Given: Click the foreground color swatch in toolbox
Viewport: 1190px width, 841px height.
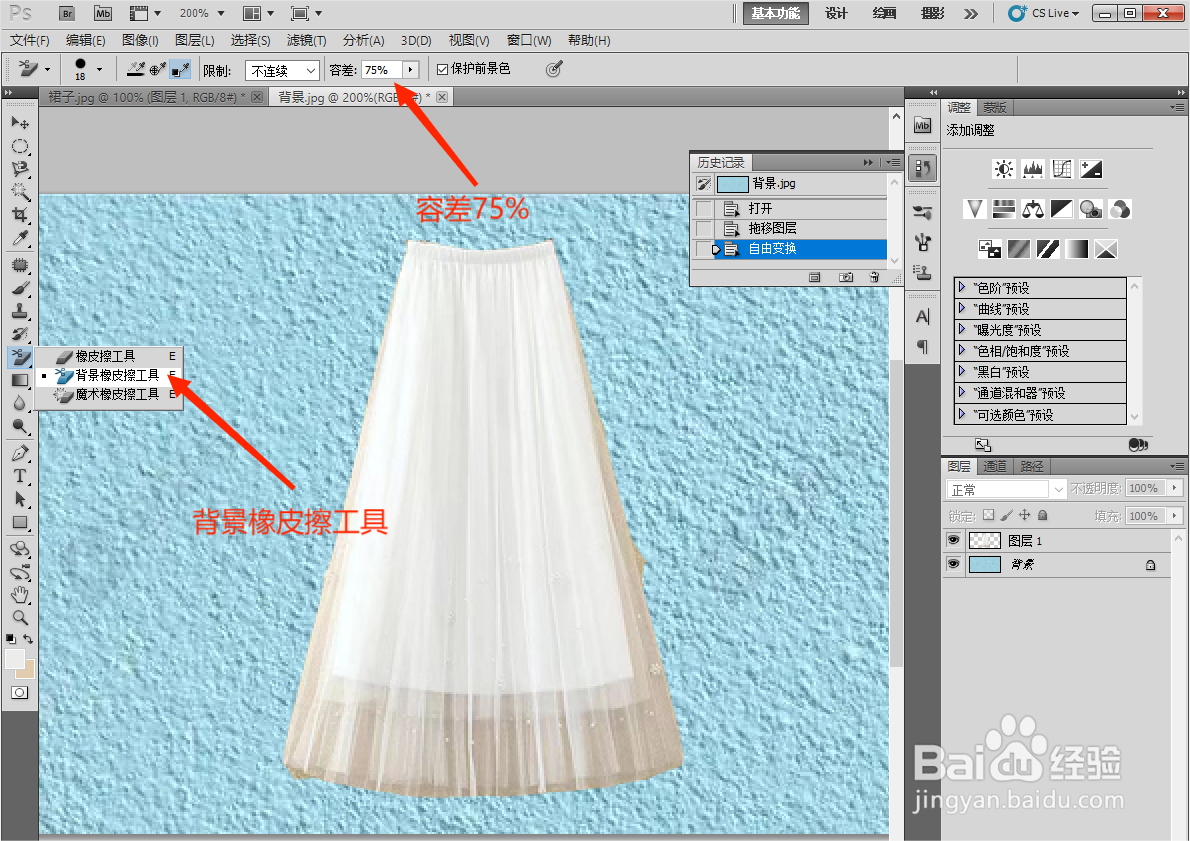Looking at the screenshot, I should click(x=14, y=659).
